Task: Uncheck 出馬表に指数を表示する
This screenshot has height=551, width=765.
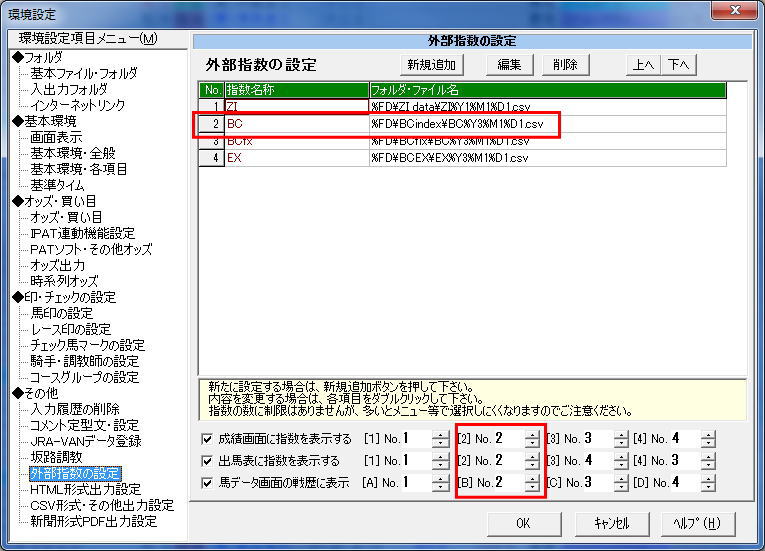Action: point(207,461)
